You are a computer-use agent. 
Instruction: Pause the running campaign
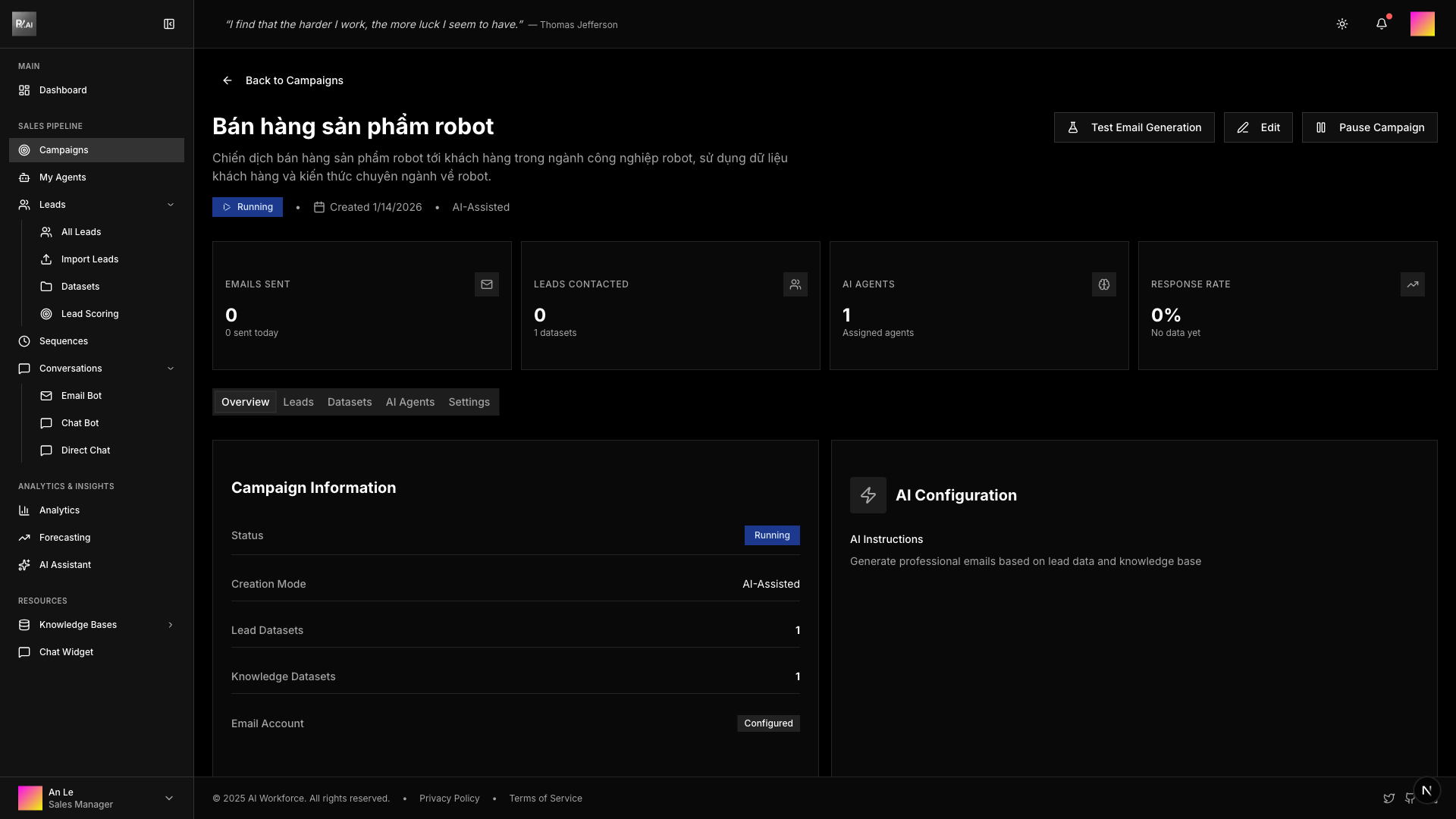point(1370,127)
